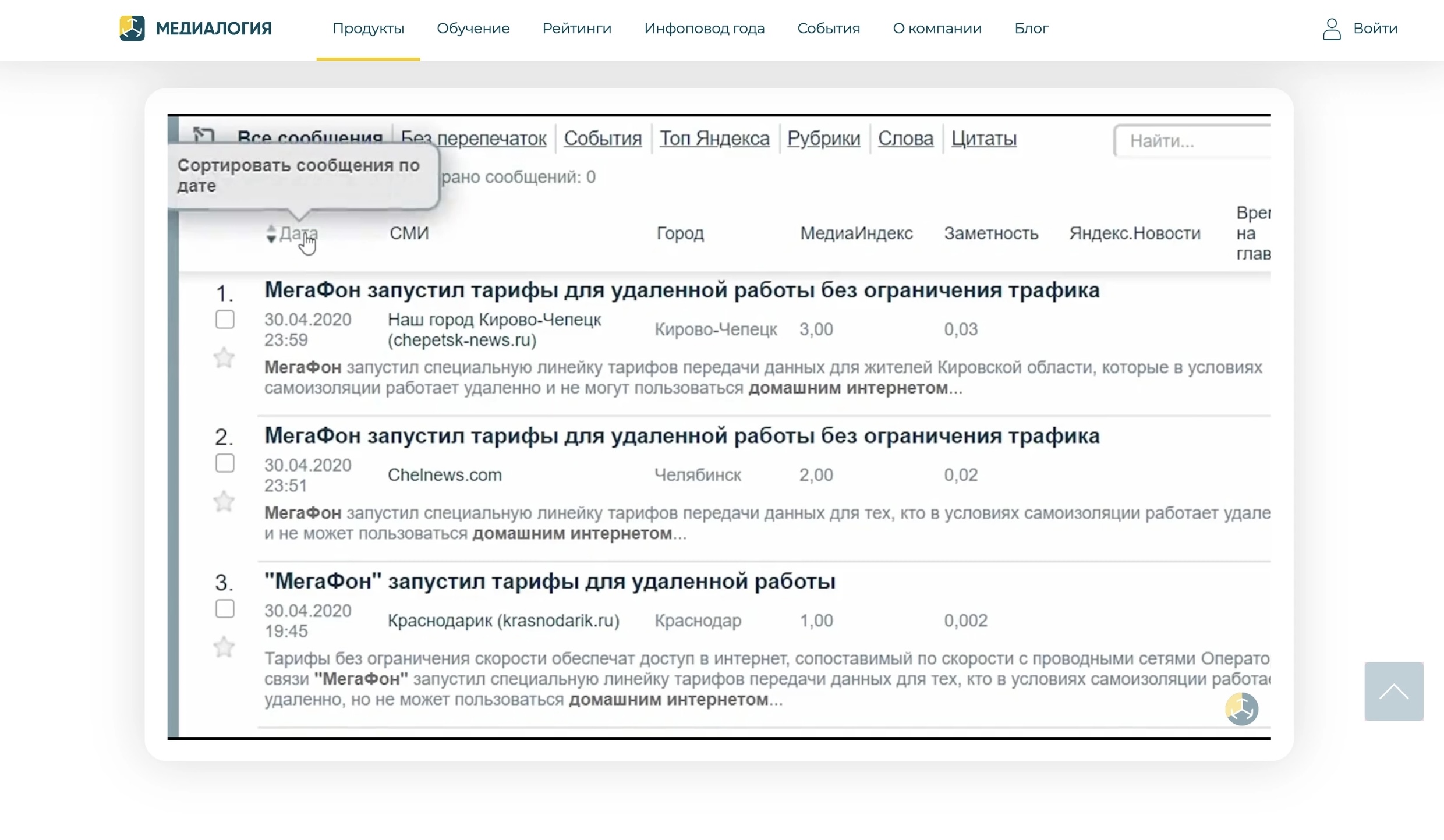1444x840 pixels.
Task: Click the date 30.04.2020 23:51
Action: pos(307,475)
